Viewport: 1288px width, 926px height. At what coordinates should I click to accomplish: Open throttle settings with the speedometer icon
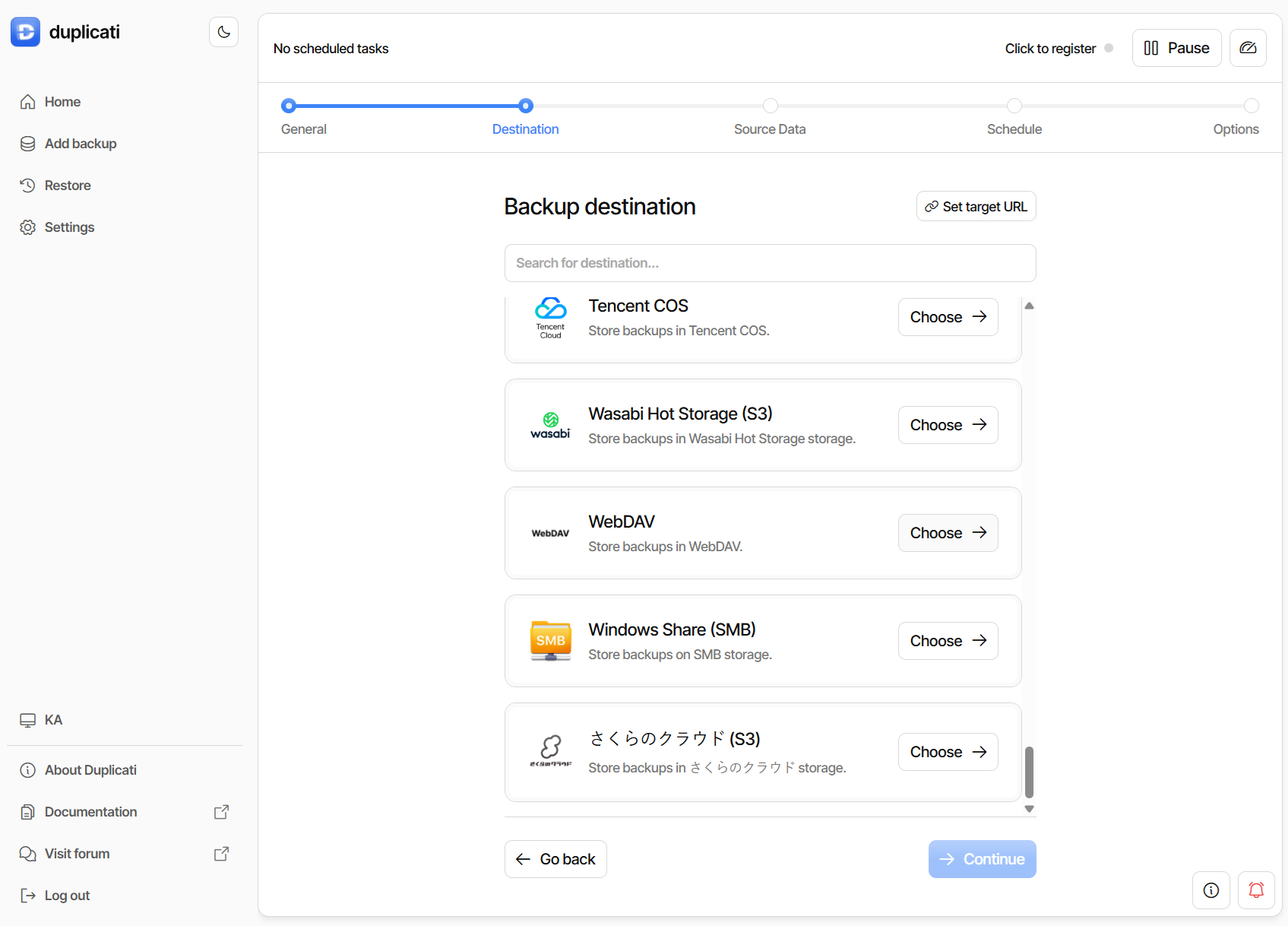click(x=1248, y=47)
